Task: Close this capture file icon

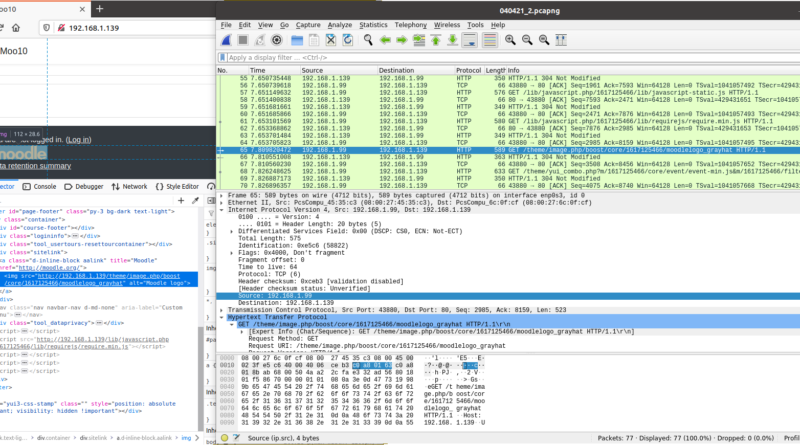Action: point(331,40)
